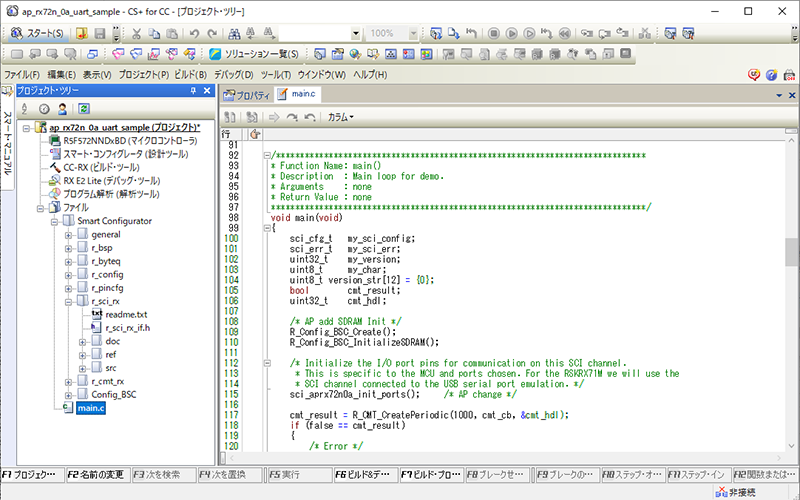Close the project tree panel

(x=207, y=90)
